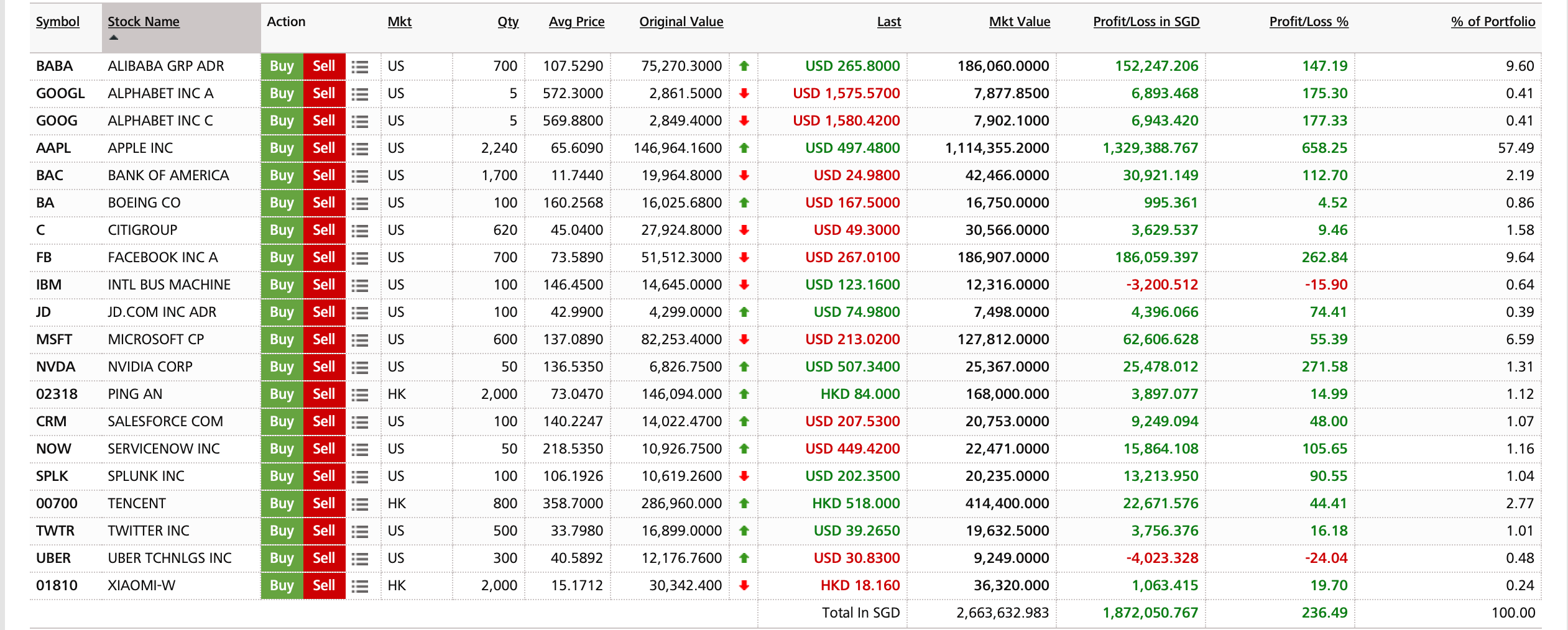
Task: Open the list menu icon for IBM row
Action: [x=359, y=285]
